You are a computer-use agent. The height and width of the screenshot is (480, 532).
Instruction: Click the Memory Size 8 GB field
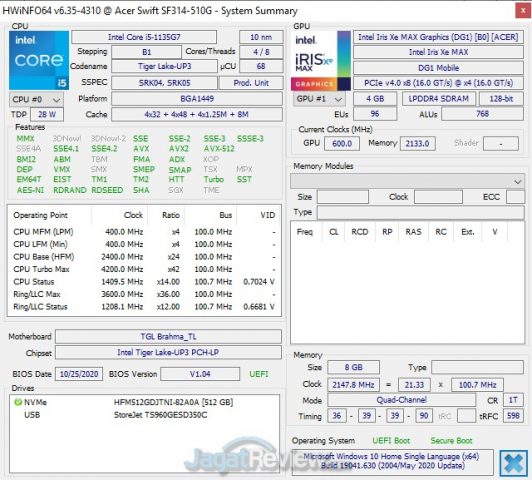pos(354,367)
